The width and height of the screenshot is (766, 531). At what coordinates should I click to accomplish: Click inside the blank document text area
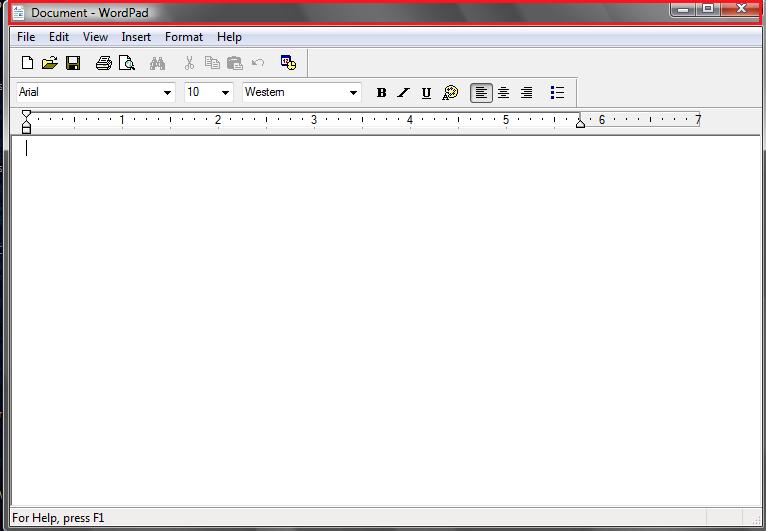[x=380, y=320]
